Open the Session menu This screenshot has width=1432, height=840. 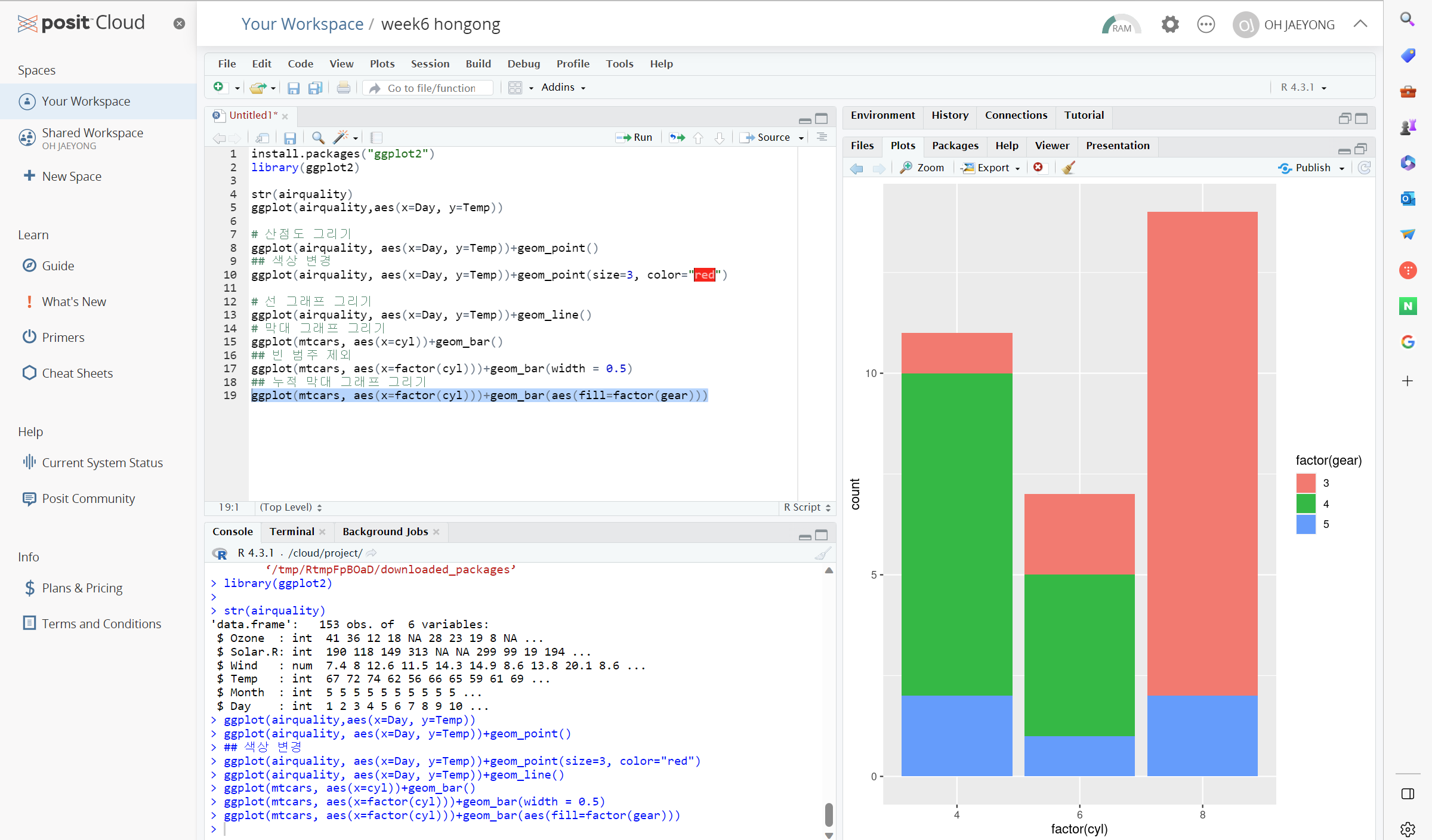click(430, 64)
